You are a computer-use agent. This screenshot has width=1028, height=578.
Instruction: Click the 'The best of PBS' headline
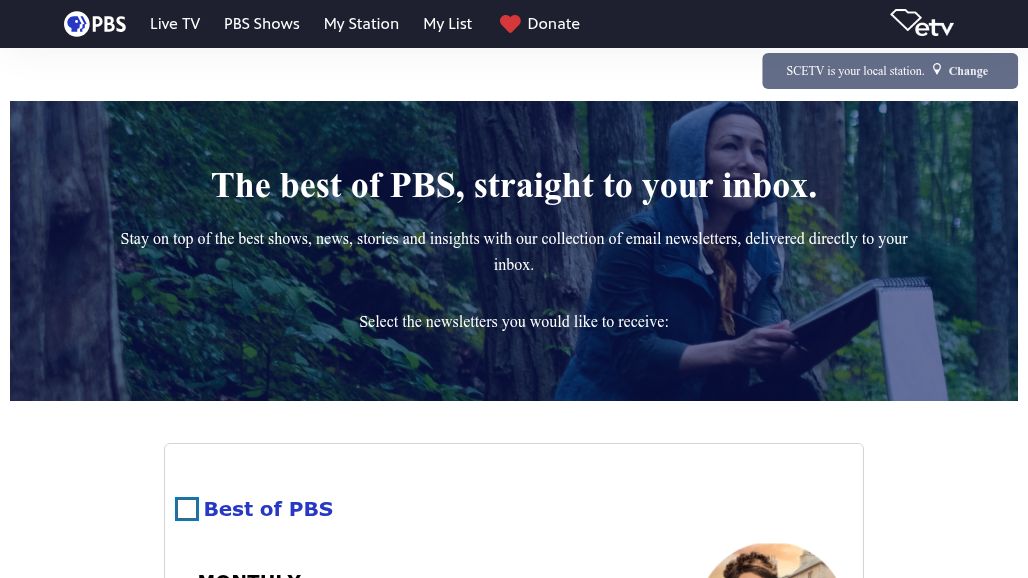tap(514, 186)
